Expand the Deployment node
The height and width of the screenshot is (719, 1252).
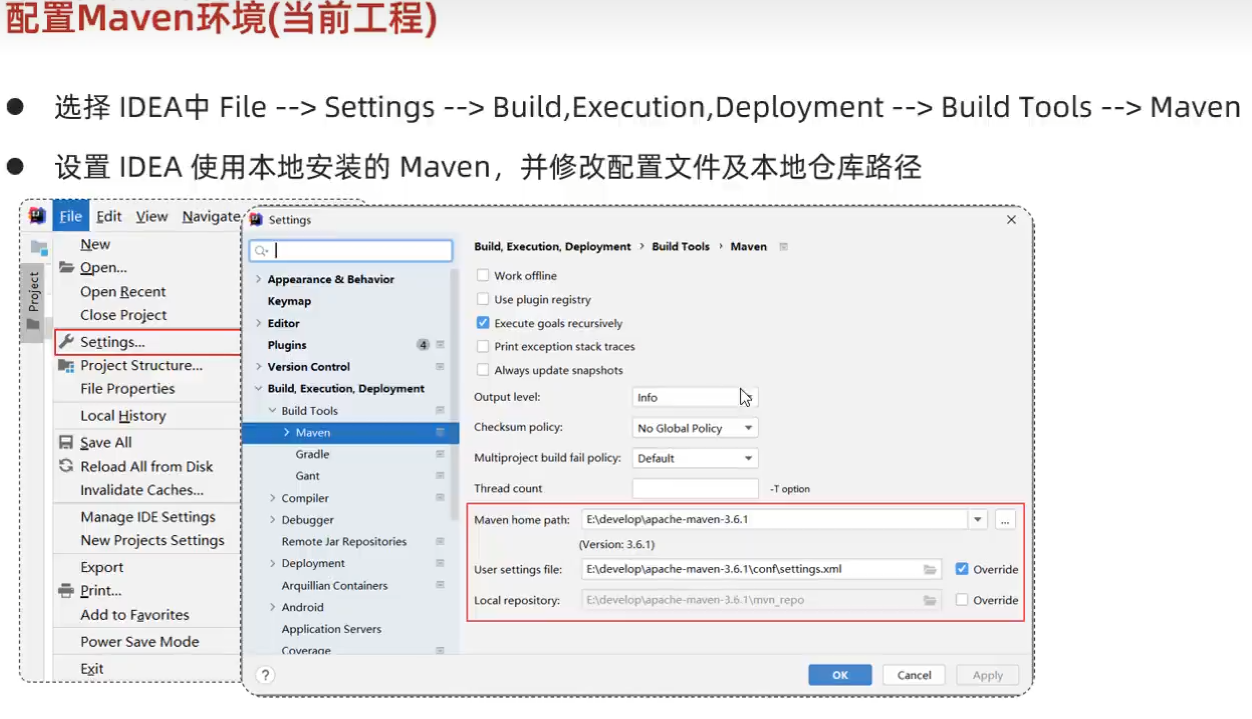point(273,564)
